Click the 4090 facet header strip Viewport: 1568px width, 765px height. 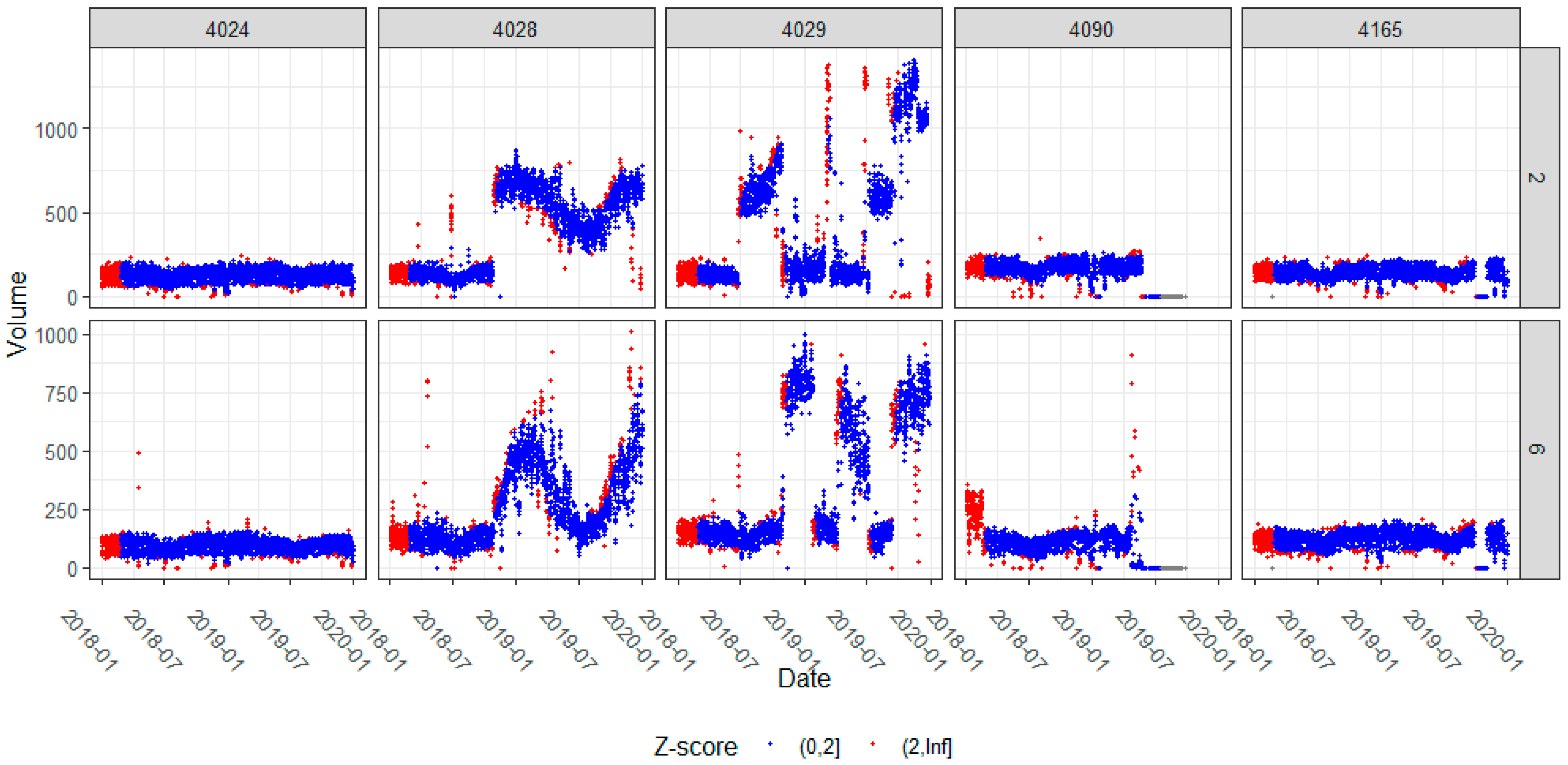point(1091,29)
